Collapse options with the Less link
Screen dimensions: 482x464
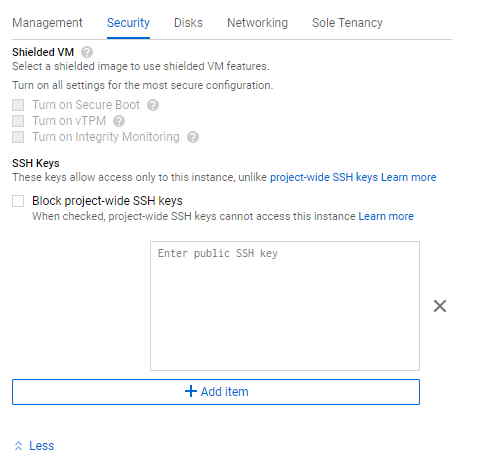coord(35,446)
